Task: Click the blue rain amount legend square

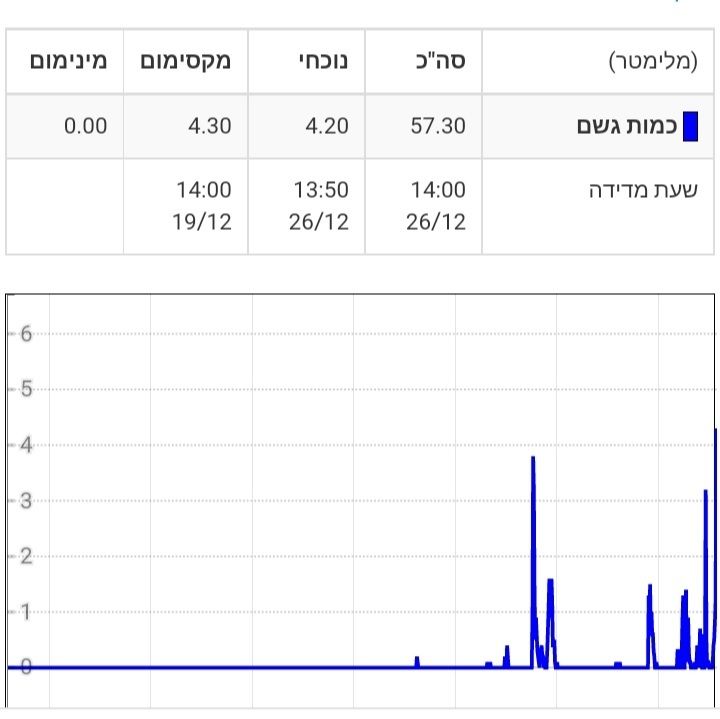Action: (x=689, y=127)
